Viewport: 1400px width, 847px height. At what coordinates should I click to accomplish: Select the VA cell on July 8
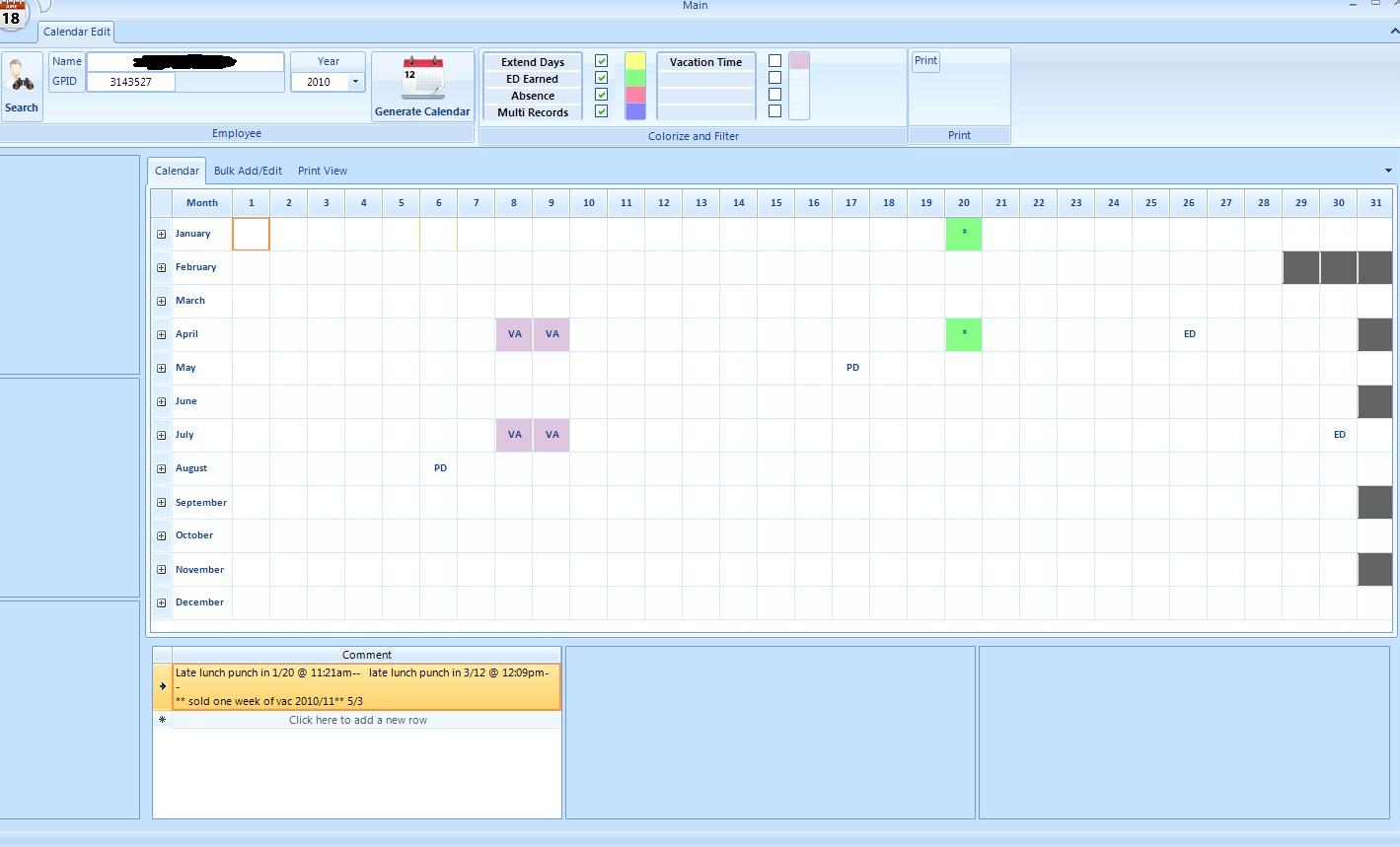(x=514, y=435)
